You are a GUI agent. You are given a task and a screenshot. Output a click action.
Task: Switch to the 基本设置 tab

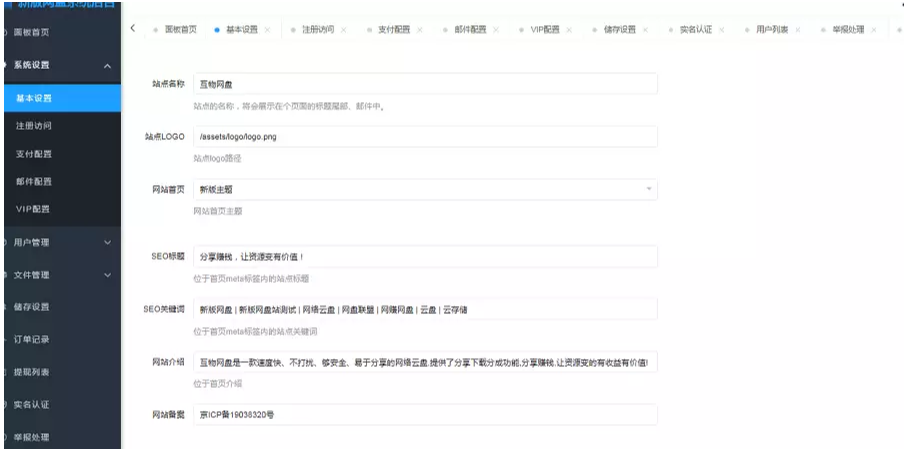click(x=242, y=29)
